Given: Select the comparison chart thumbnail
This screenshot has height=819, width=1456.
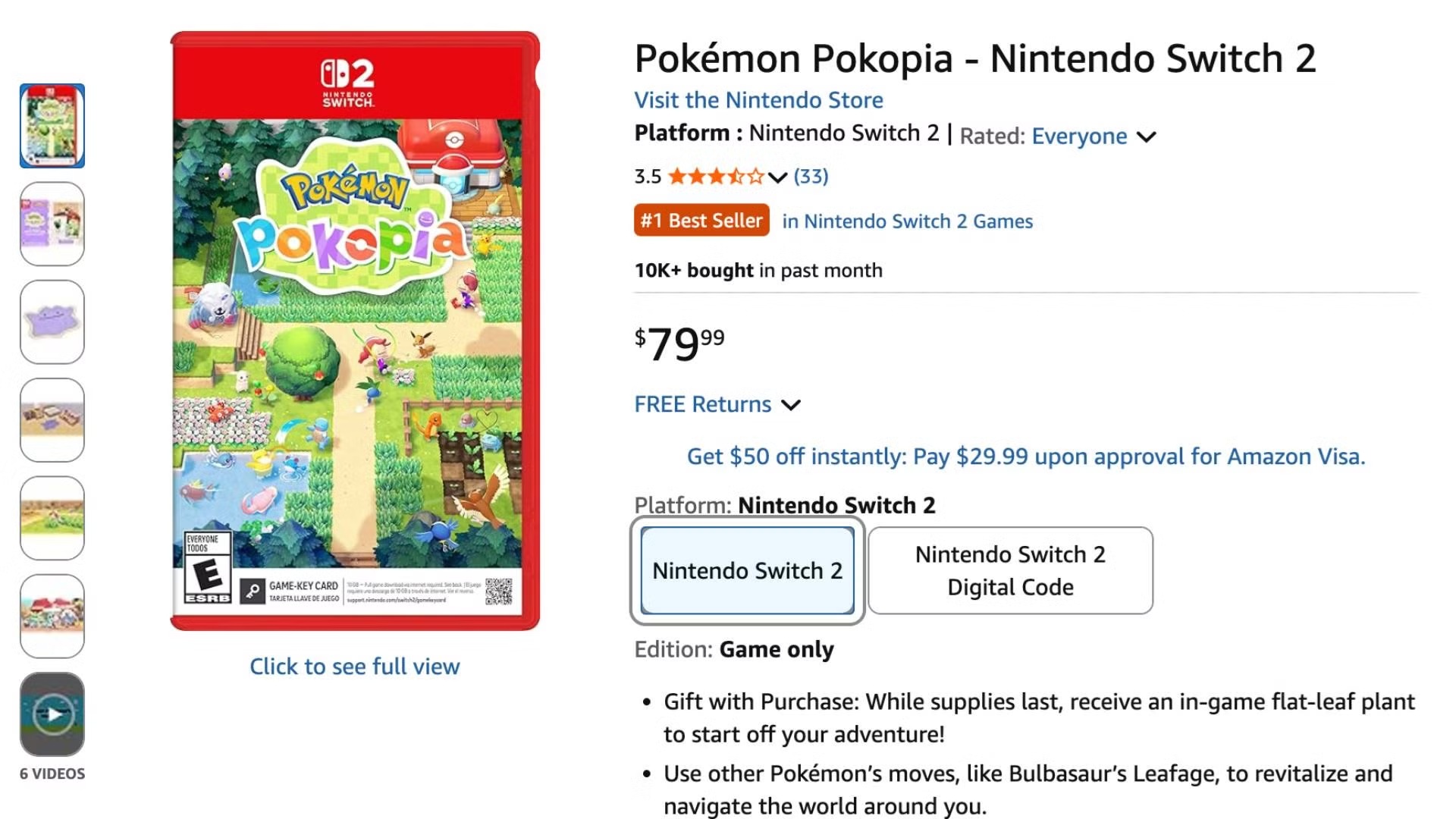Looking at the screenshot, I should (52, 224).
